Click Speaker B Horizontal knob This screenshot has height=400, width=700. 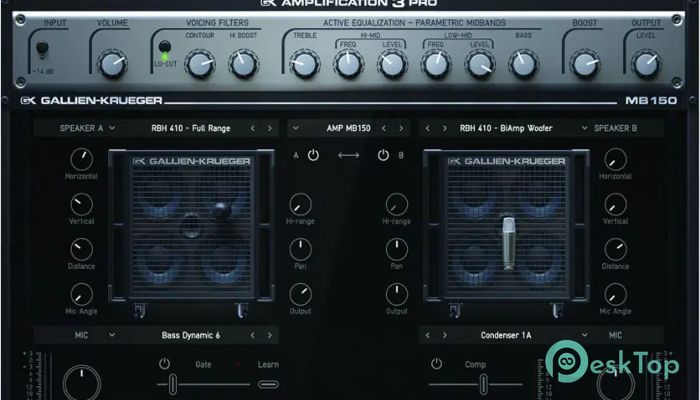click(615, 159)
